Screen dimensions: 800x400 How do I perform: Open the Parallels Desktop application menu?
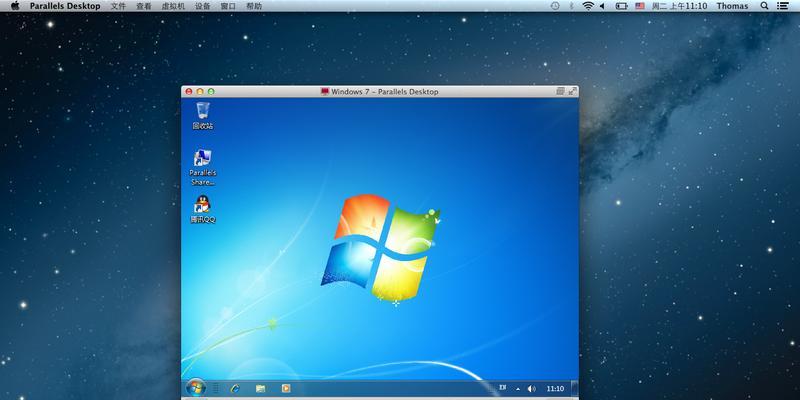(x=65, y=6)
